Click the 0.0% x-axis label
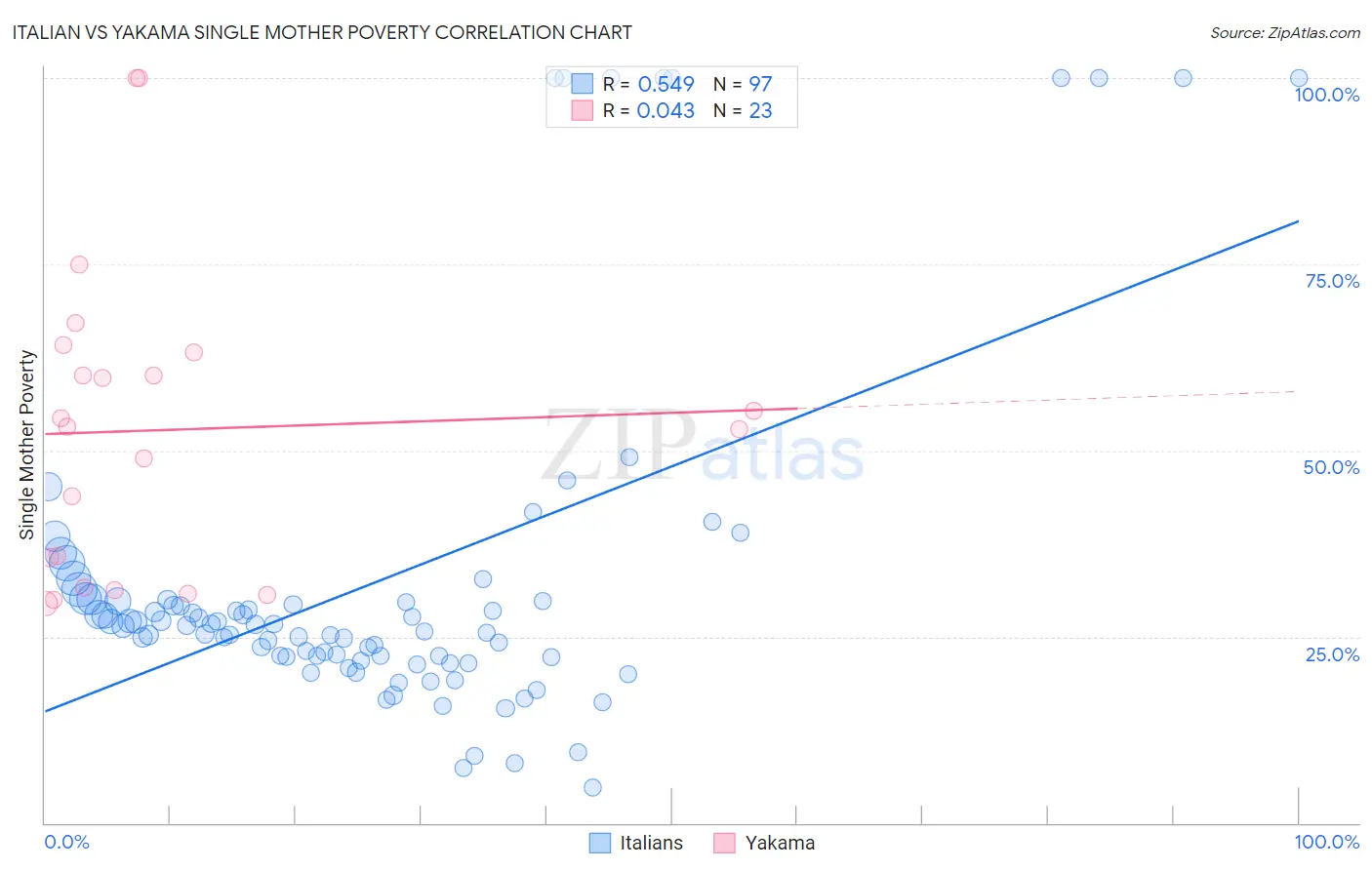 coord(66,842)
